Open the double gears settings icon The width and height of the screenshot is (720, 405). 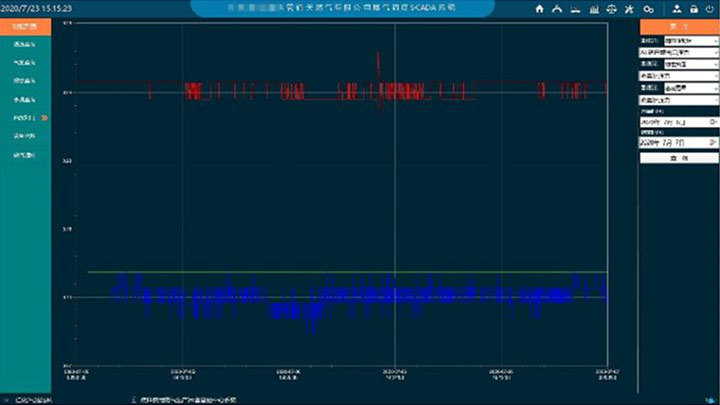point(648,9)
